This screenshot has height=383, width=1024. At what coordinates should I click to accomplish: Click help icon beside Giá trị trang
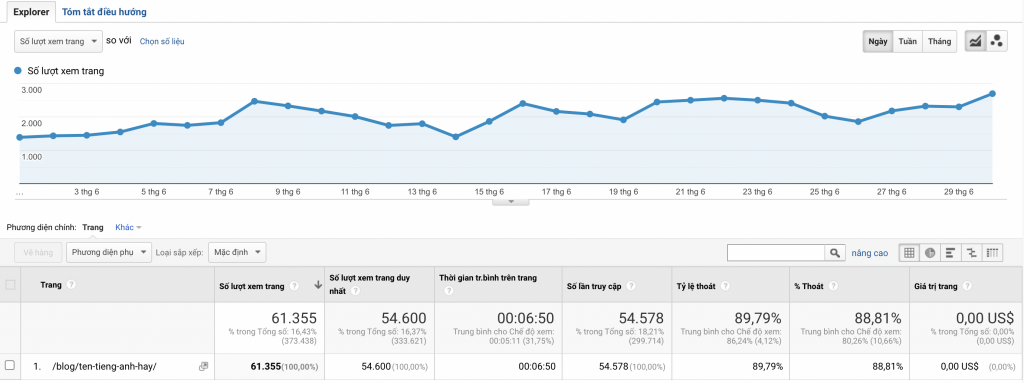coord(967,286)
